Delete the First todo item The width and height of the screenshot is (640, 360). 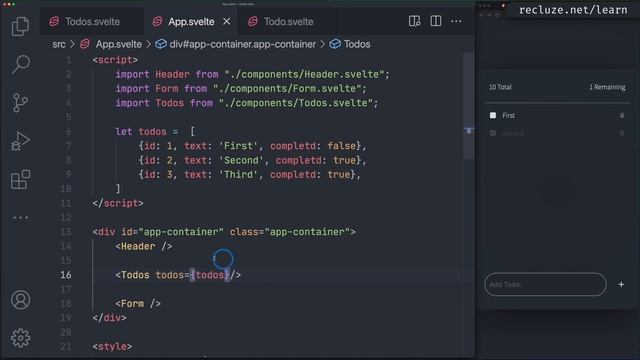pos(622,116)
